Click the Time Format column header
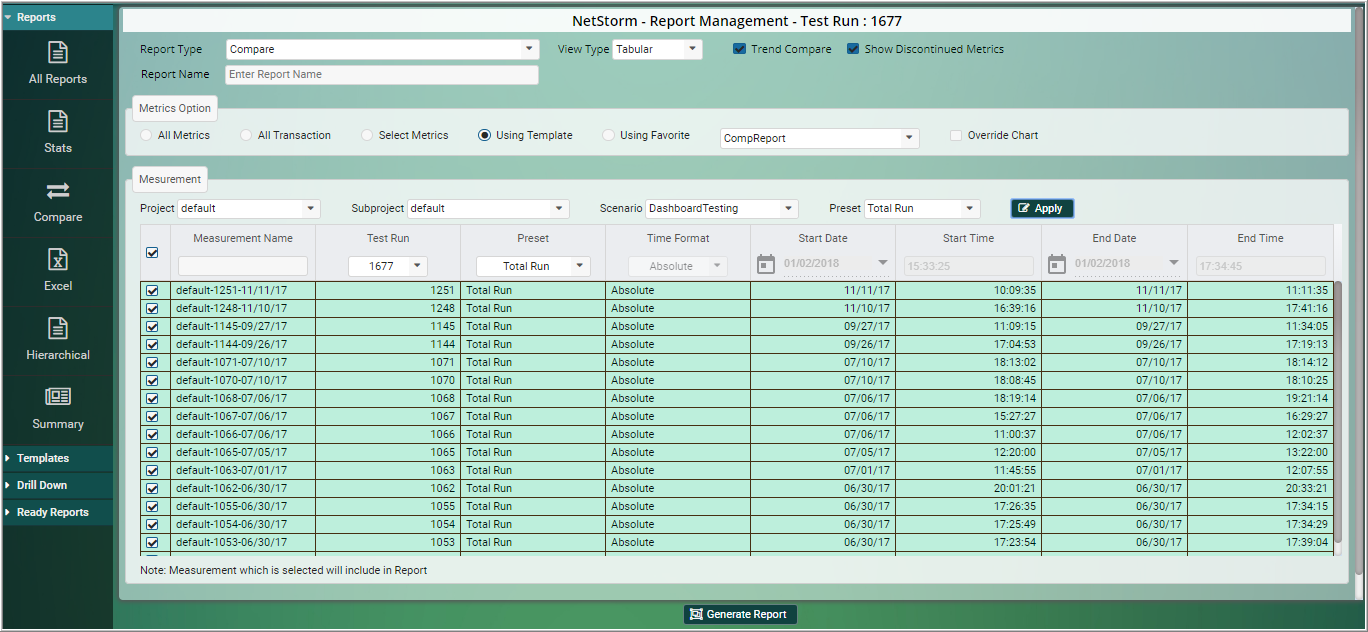 point(678,238)
